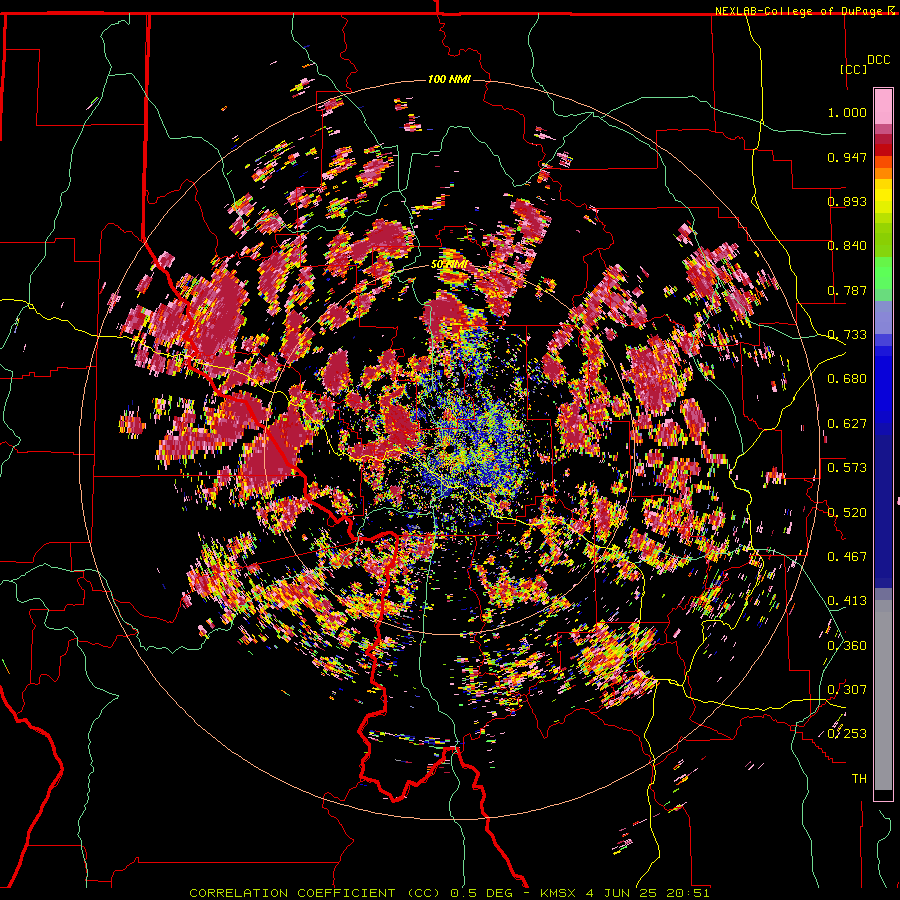900x900 pixels.
Task: Click the 1.000 legend value
Action: tap(847, 112)
